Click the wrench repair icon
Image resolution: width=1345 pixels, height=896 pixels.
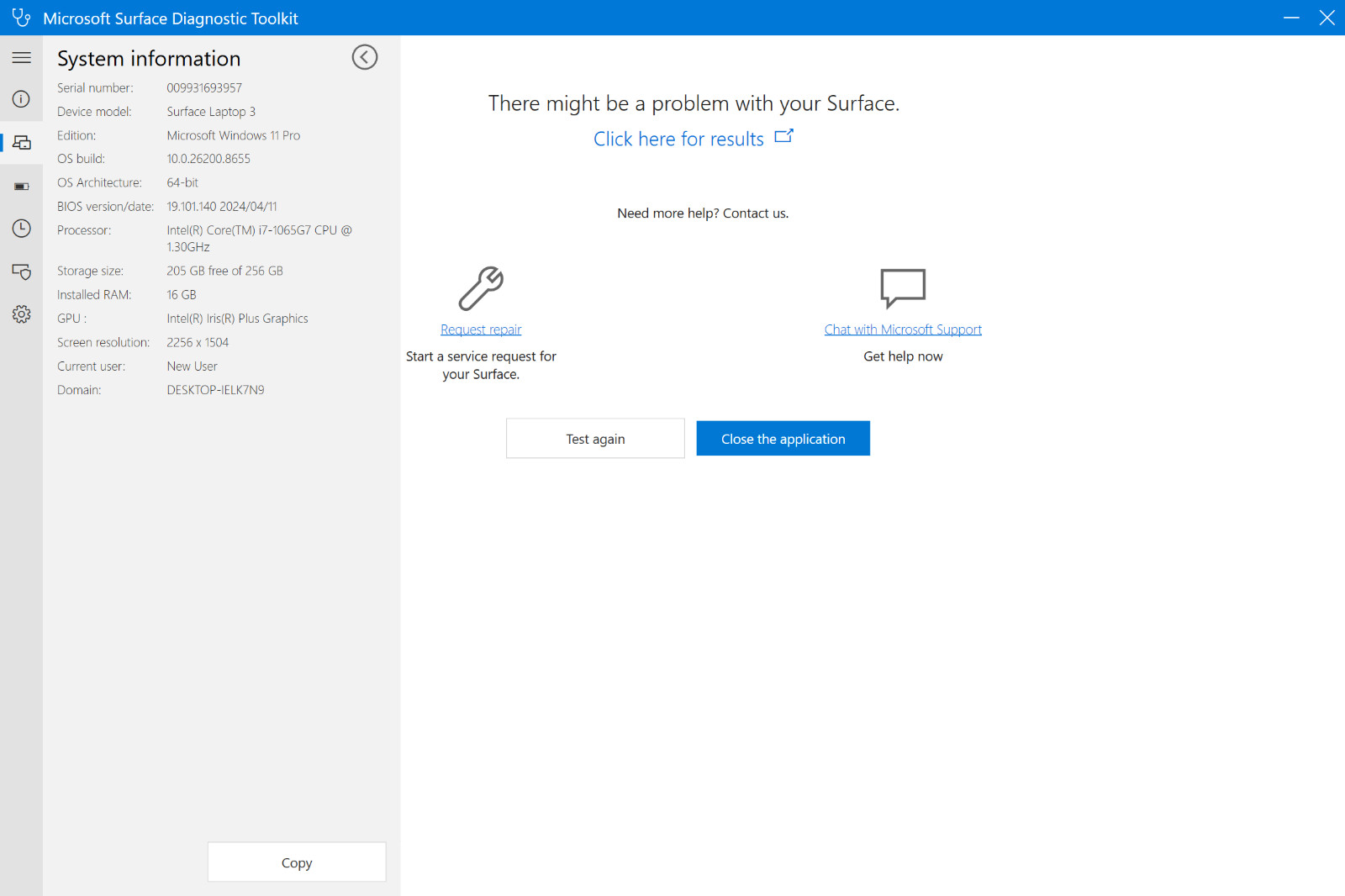coord(481,288)
